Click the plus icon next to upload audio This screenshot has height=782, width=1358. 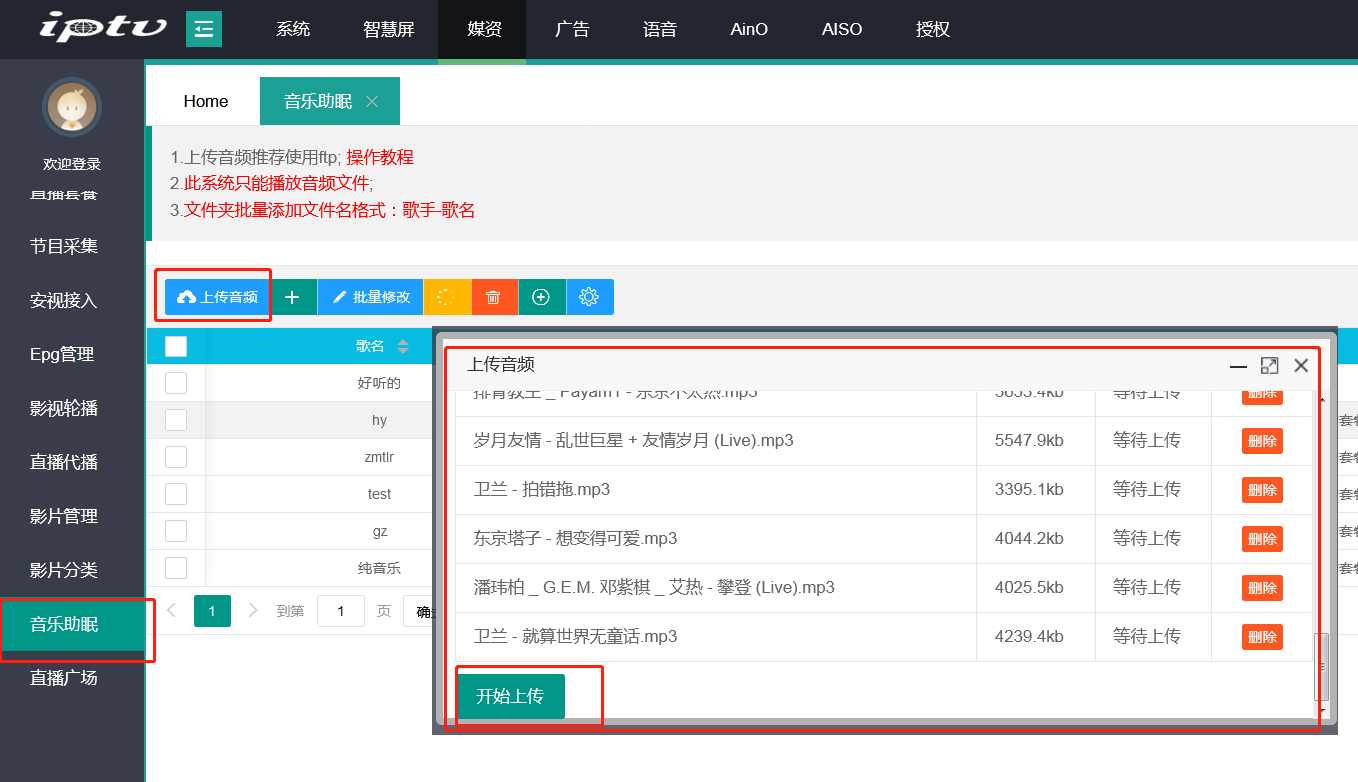[x=293, y=297]
